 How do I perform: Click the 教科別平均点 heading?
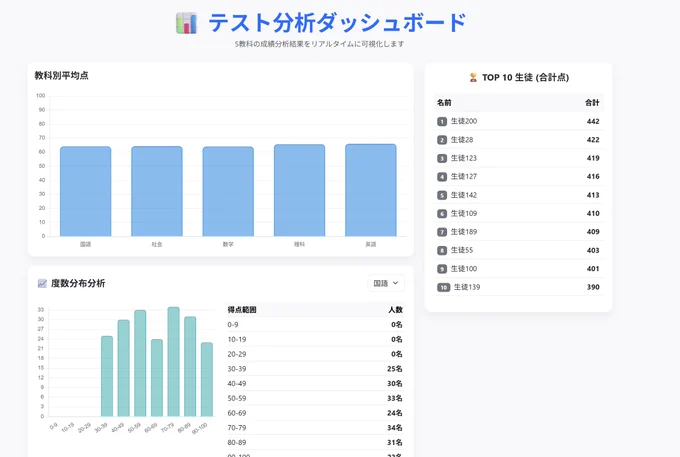coord(61,75)
